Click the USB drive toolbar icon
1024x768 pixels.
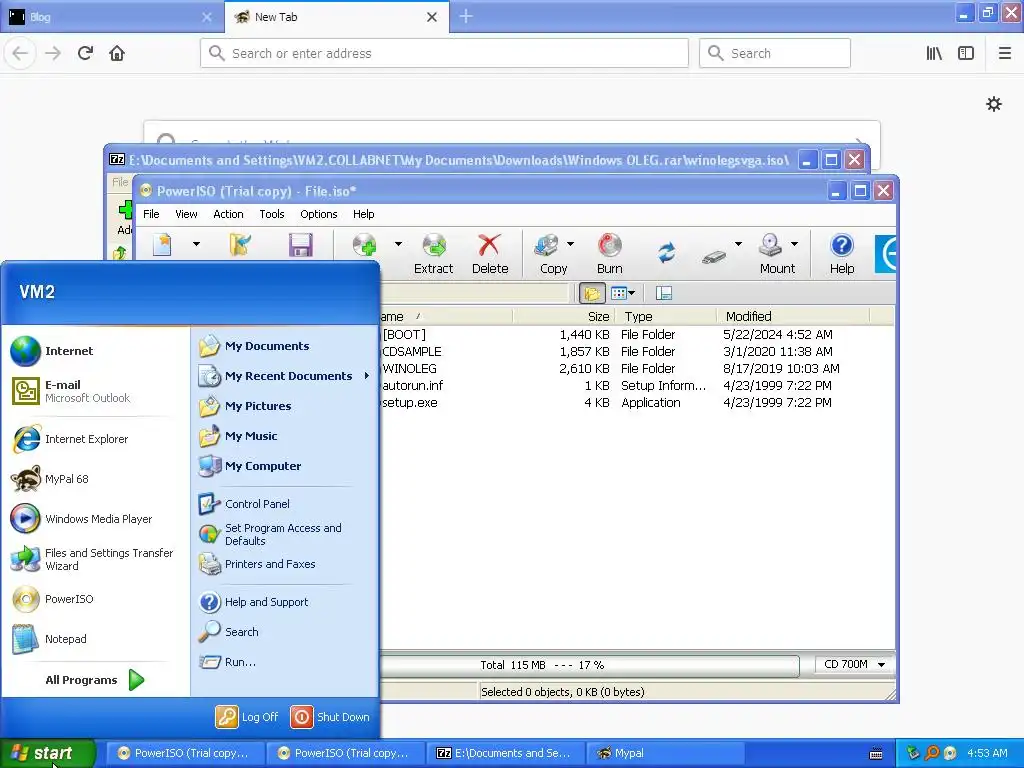(x=714, y=256)
